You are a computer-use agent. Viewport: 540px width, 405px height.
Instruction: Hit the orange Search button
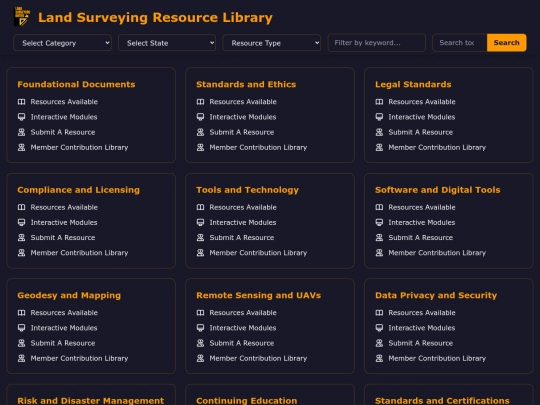[507, 43]
